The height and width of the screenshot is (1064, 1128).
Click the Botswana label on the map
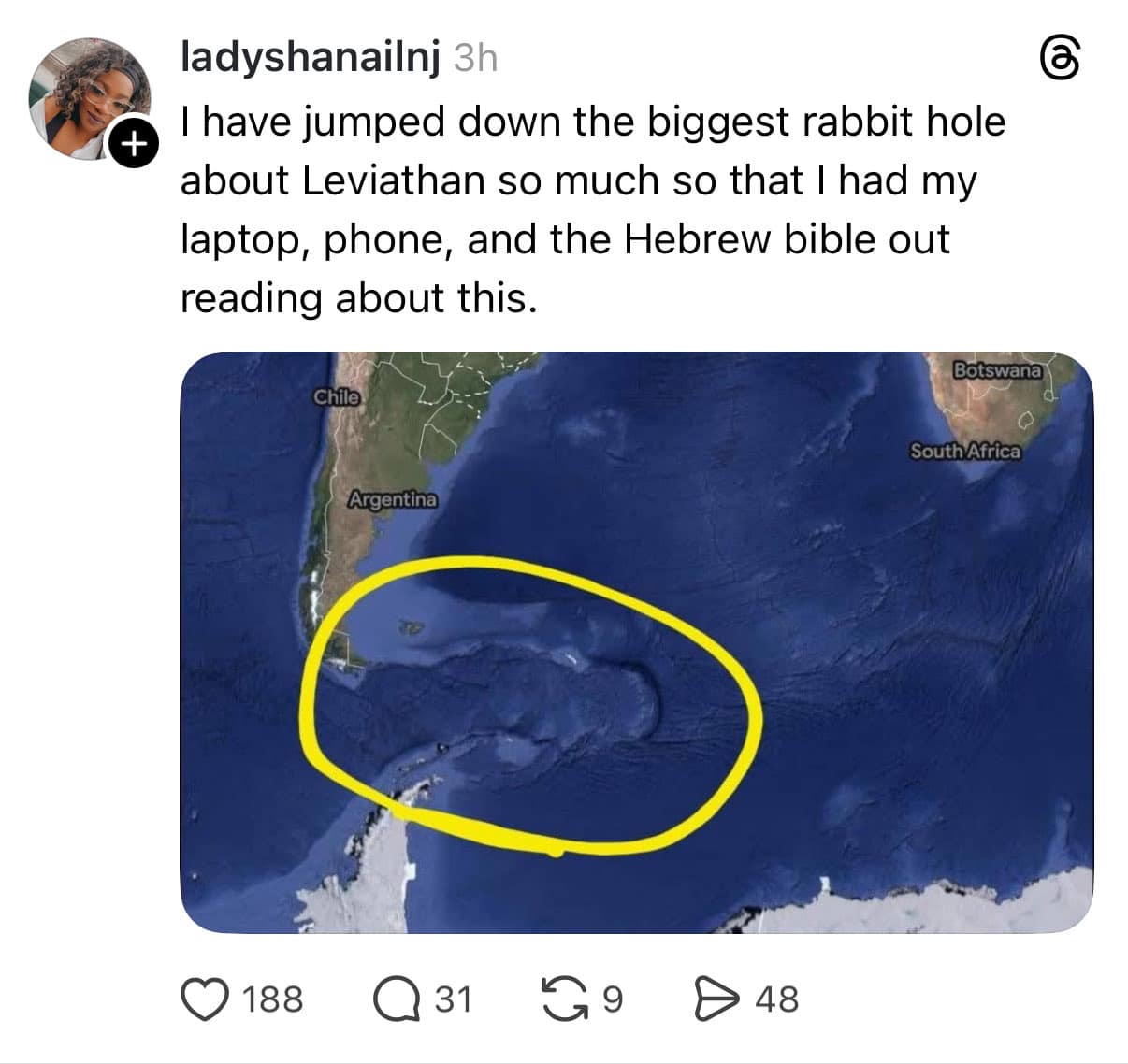click(997, 370)
